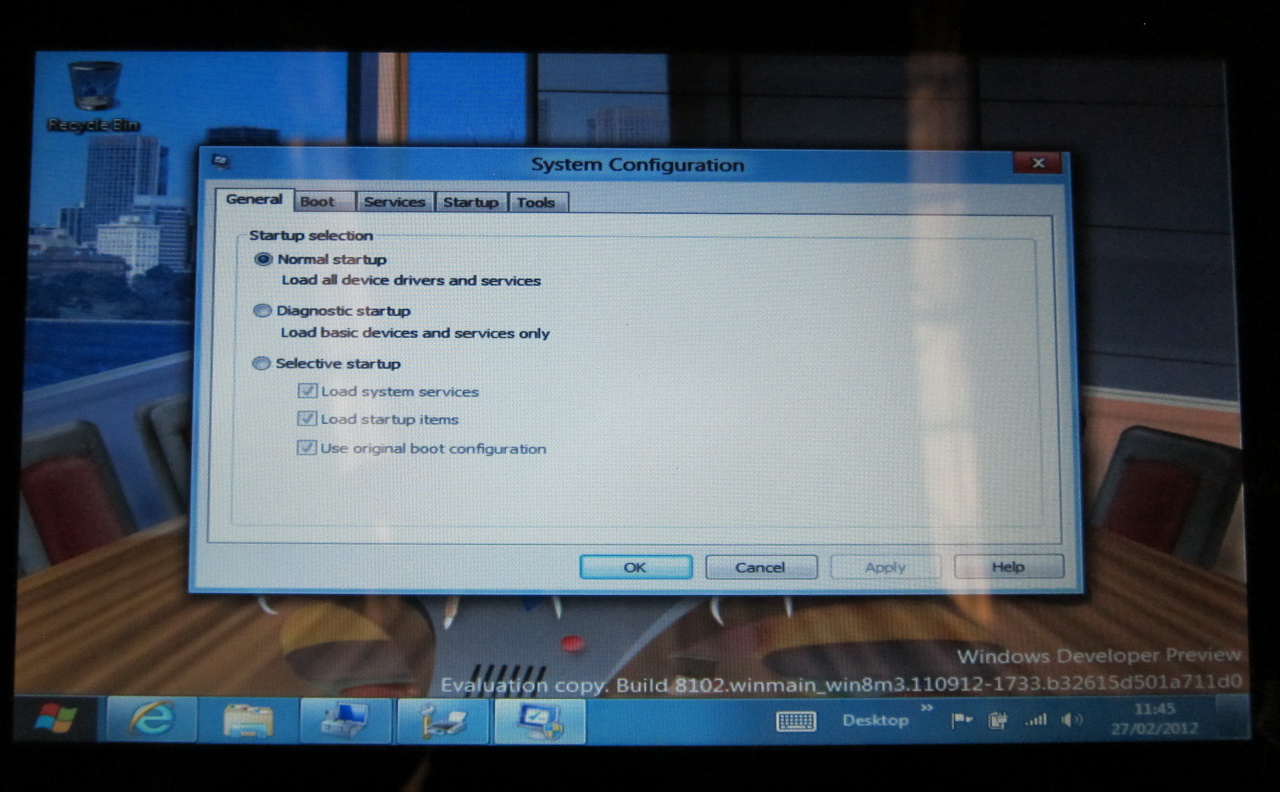Toggle the Load startup items checkbox
The width and height of the screenshot is (1280, 792).
click(x=307, y=419)
